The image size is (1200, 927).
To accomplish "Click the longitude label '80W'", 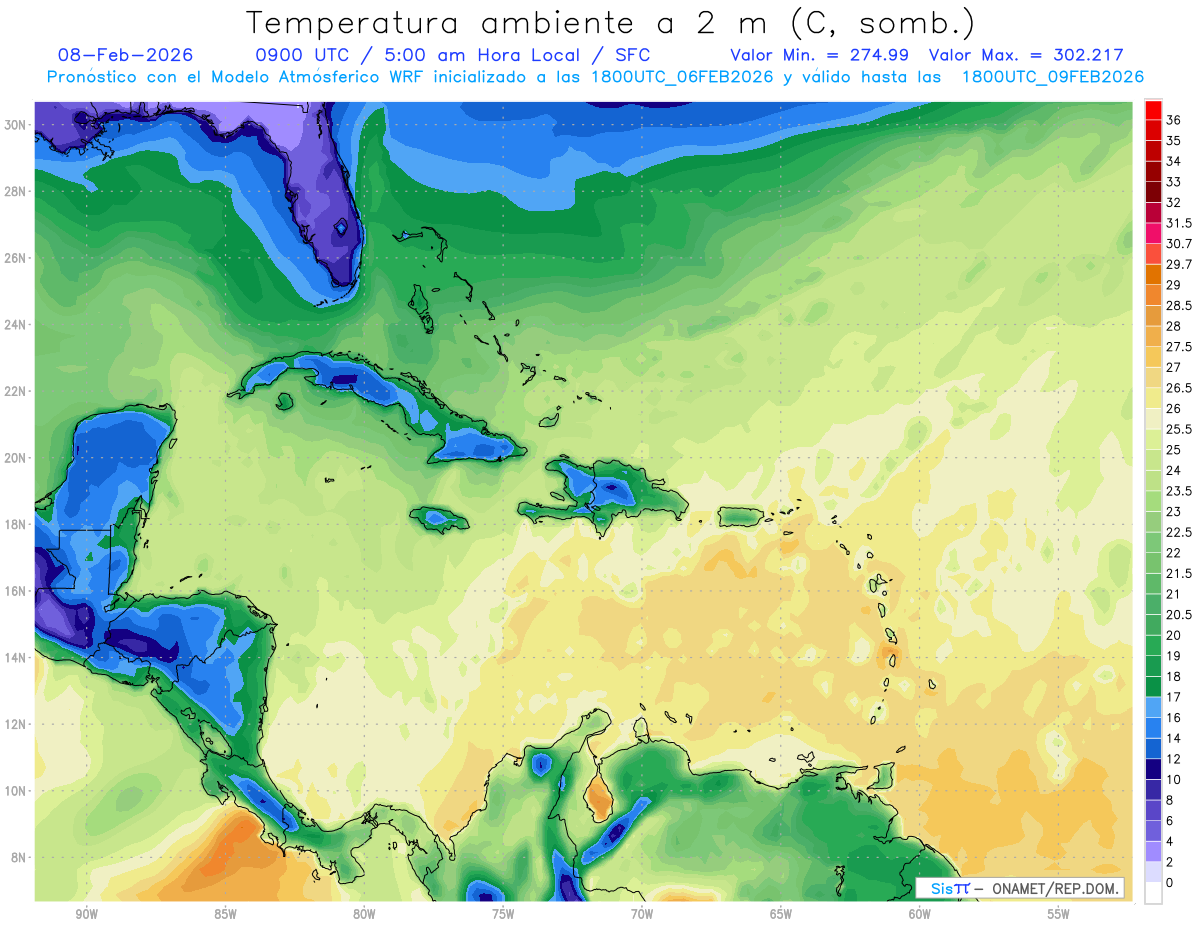I will coord(364,914).
